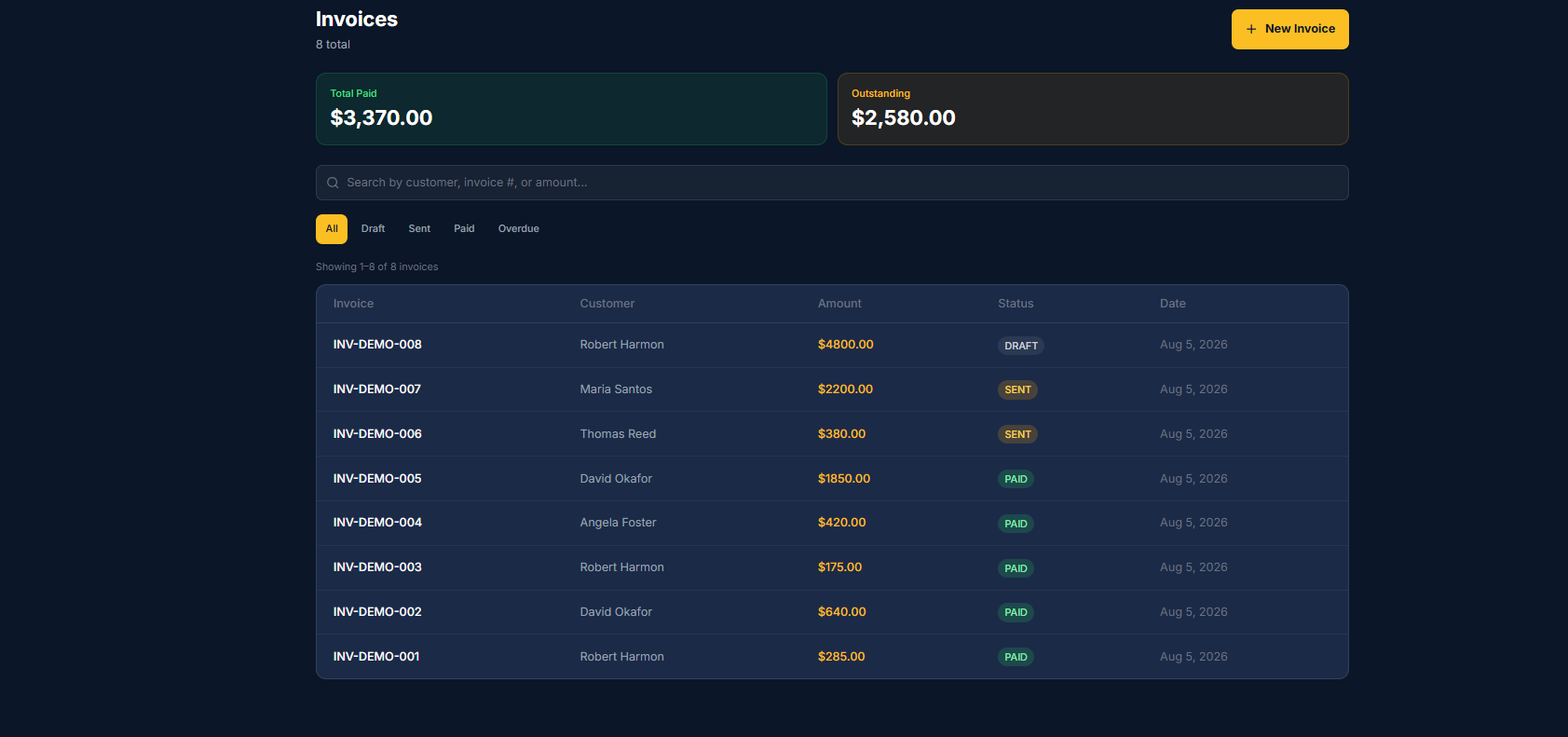Viewport: 1568px width, 737px height.
Task: Click the Outstanding summary card
Action: pyautogui.click(x=1093, y=109)
